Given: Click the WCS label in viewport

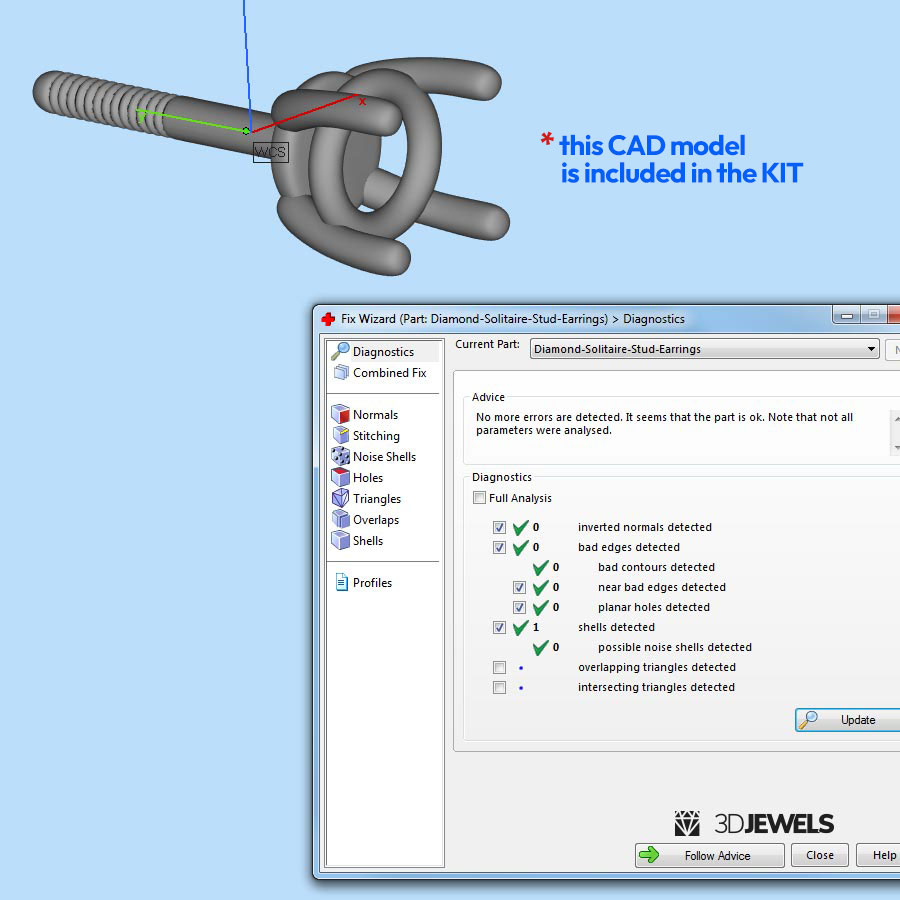Looking at the screenshot, I should [270, 152].
